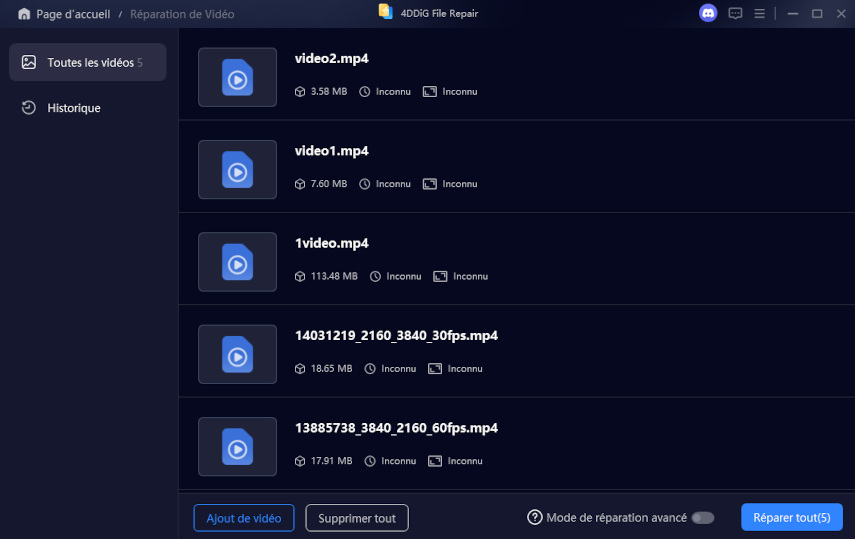Click the help icon for advanced repair mode
The height and width of the screenshot is (539, 855).
pyautogui.click(x=534, y=517)
